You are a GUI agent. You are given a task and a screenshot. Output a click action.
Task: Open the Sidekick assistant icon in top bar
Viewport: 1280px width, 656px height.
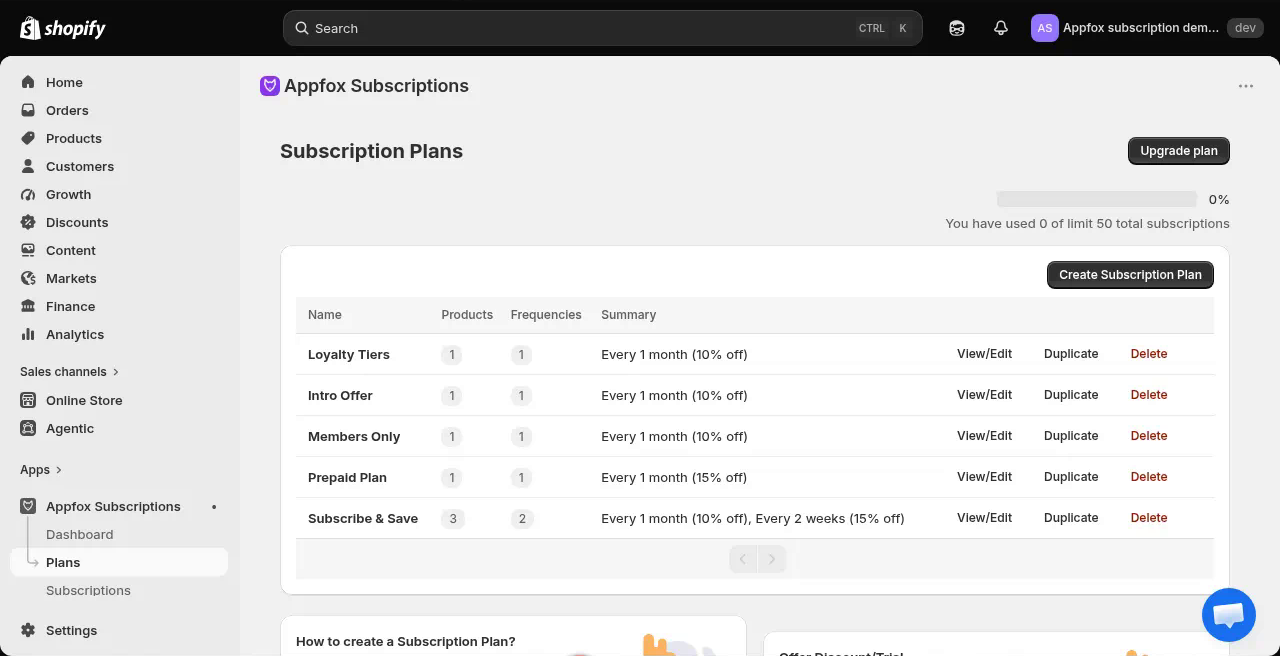pyautogui.click(x=957, y=28)
